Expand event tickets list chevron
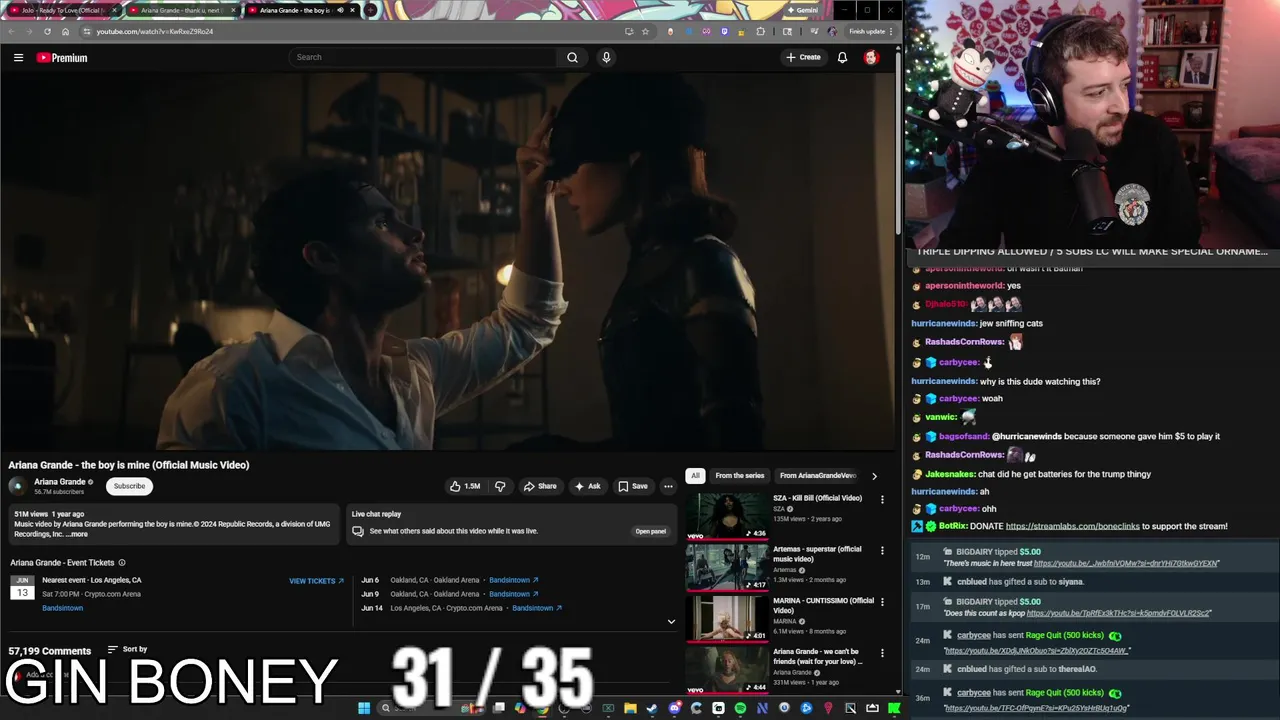1280x720 pixels. pyautogui.click(x=671, y=621)
